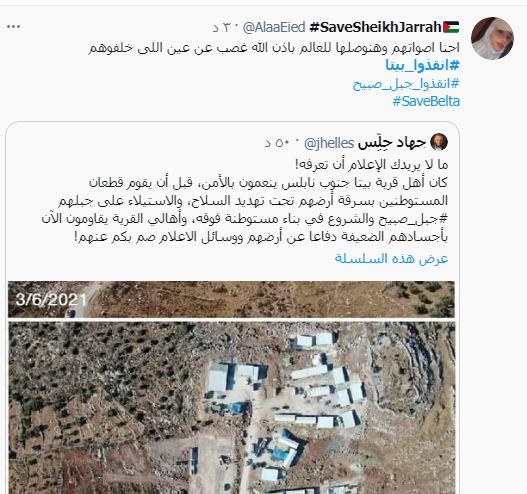Click the quoted paragraph mentioning المستوطنين

click(x=245, y=209)
